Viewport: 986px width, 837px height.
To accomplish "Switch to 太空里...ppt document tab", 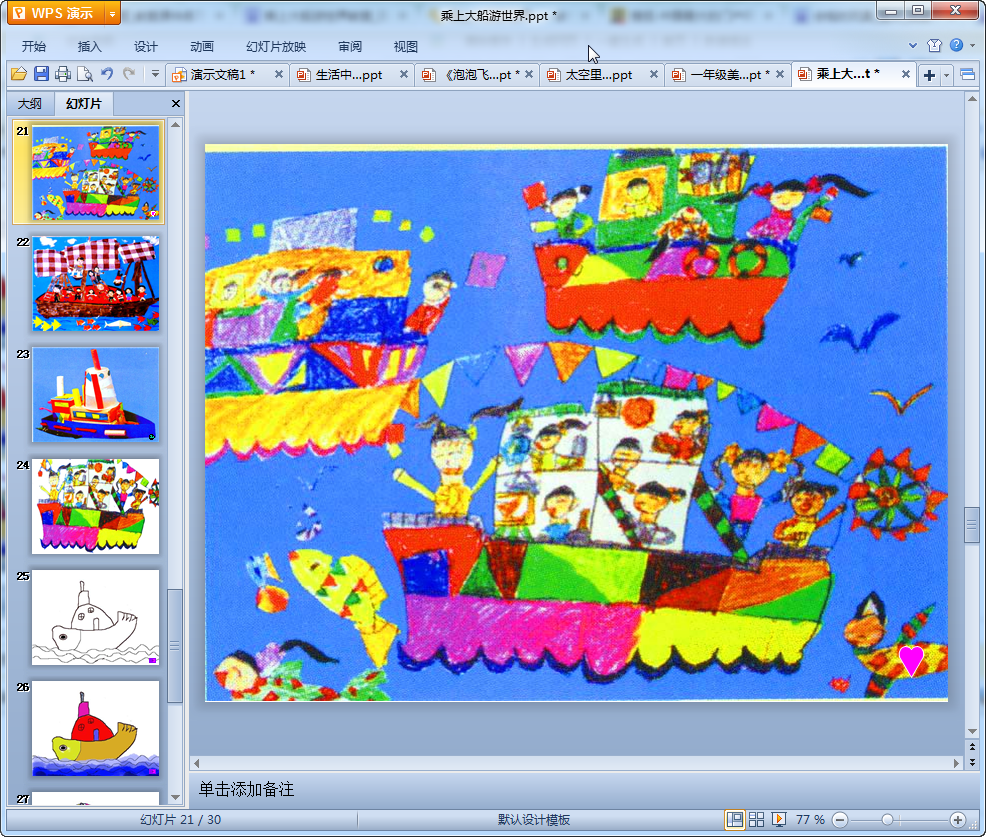I will [x=598, y=75].
